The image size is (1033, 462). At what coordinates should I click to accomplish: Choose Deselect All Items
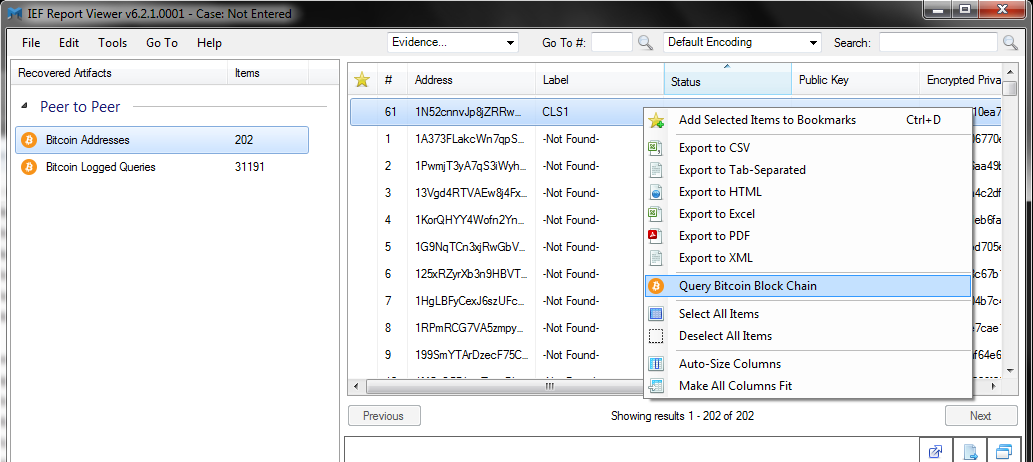point(808,336)
